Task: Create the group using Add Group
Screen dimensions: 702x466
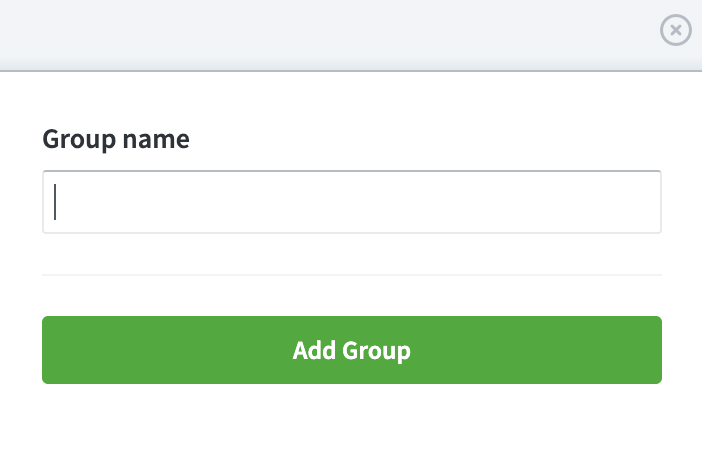Action: pyautogui.click(x=352, y=350)
